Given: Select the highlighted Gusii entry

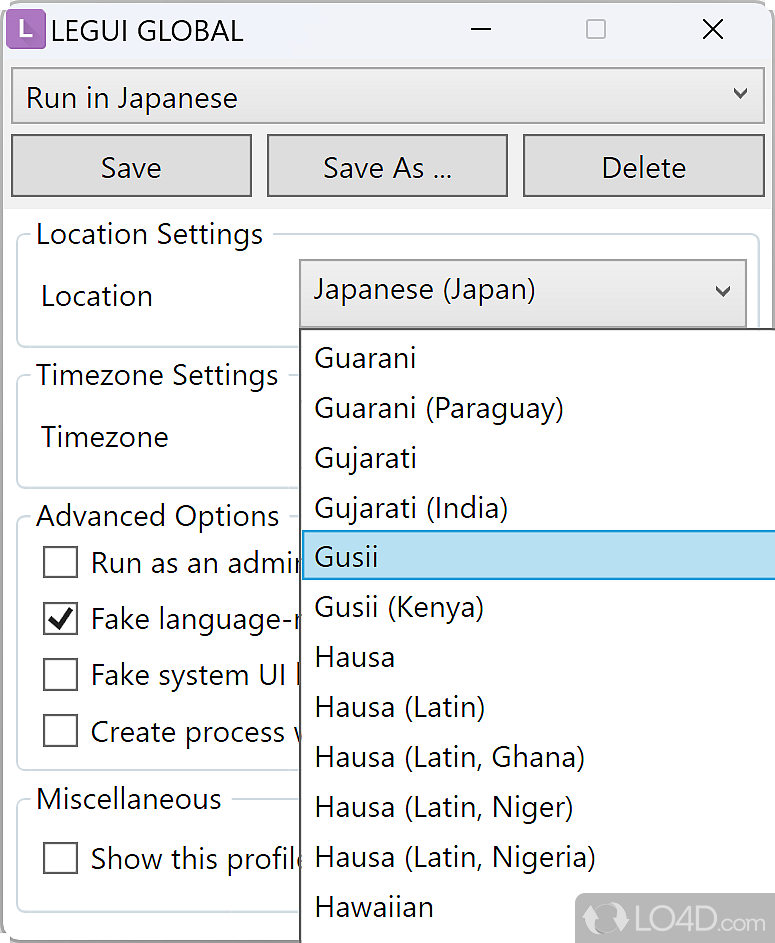Looking at the screenshot, I should [x=346, y=557].
